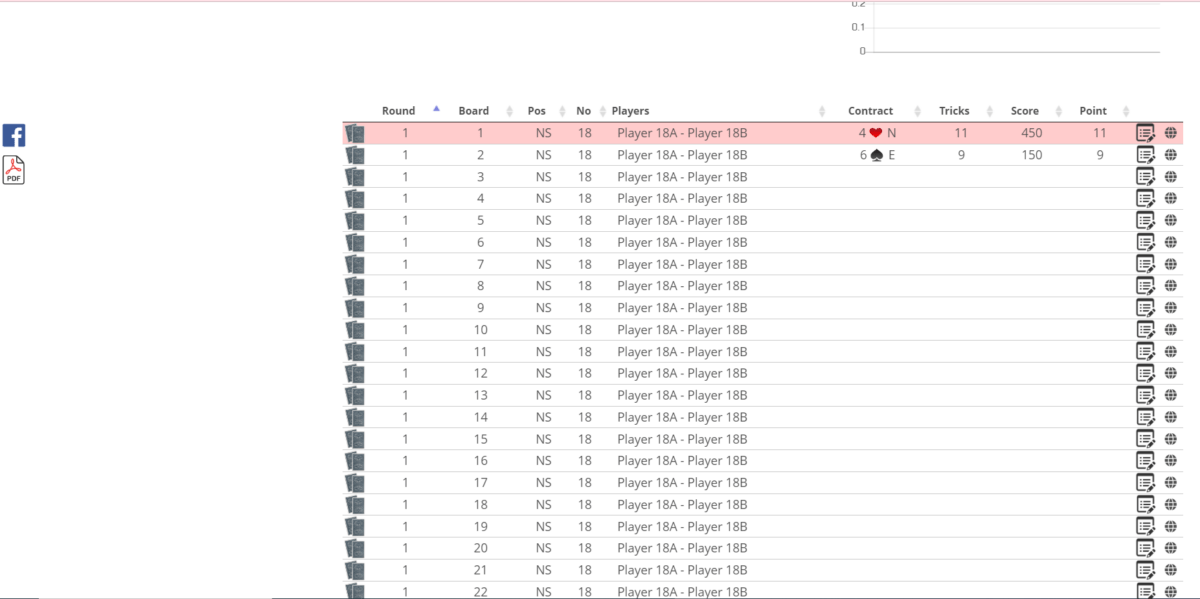Open the cards icon for board 12

[x=355, y=373]
